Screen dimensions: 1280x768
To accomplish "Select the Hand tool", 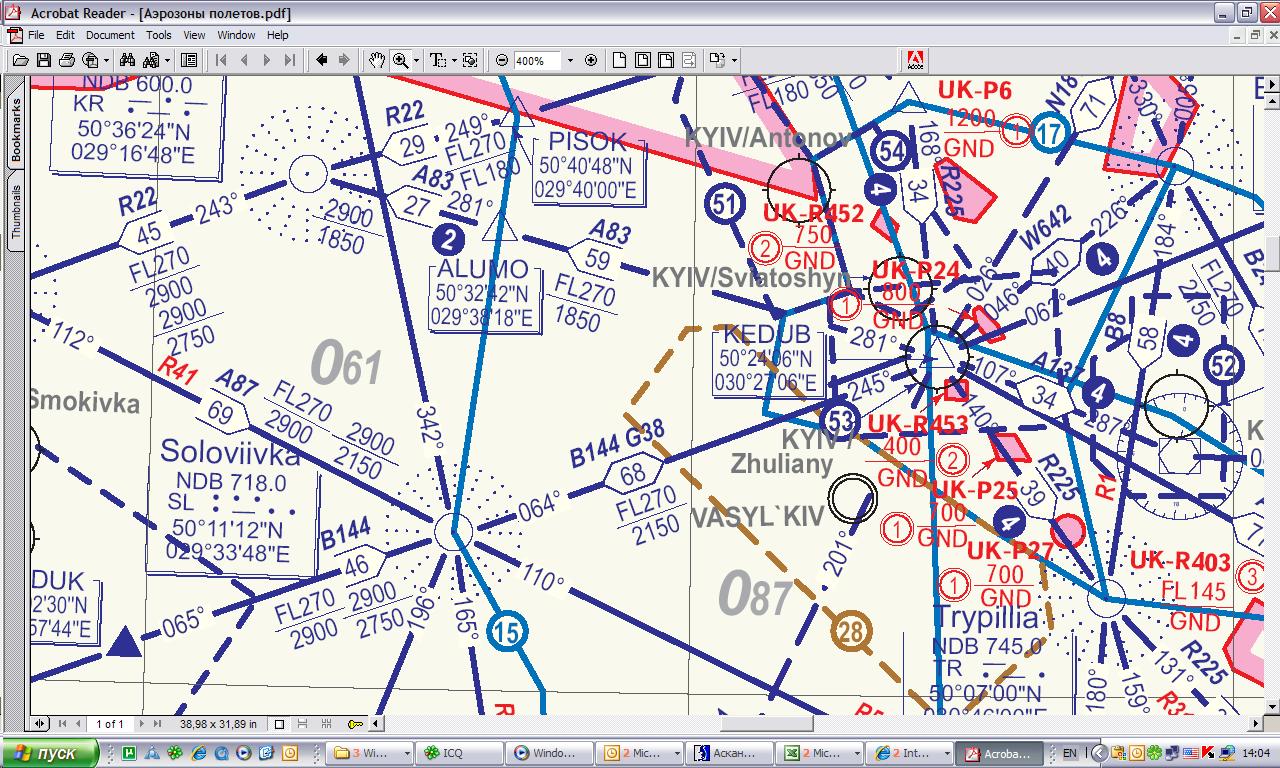I will (376, 60).
